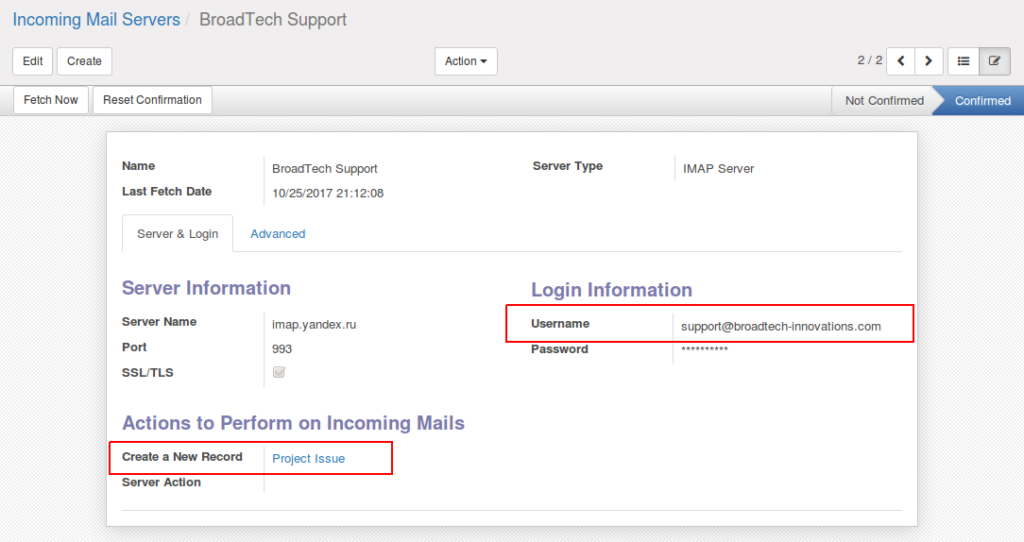Click username support@broadtech-innovations.com

781,327
